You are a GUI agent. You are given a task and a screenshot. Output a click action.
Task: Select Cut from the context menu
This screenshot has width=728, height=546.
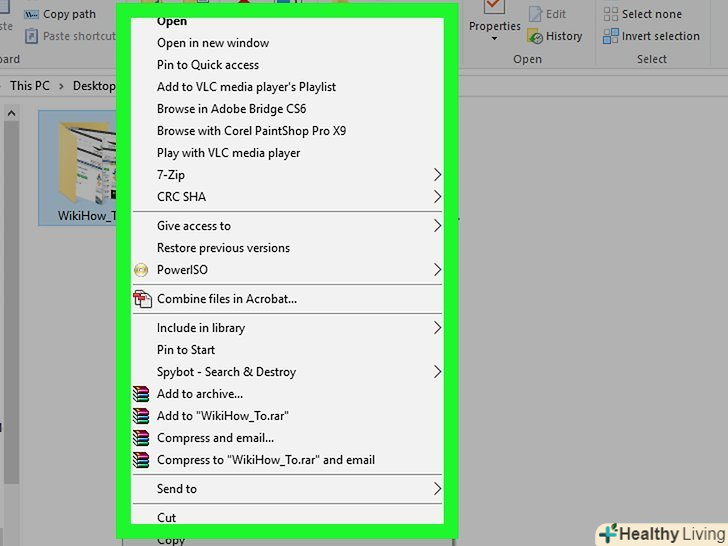287,516
